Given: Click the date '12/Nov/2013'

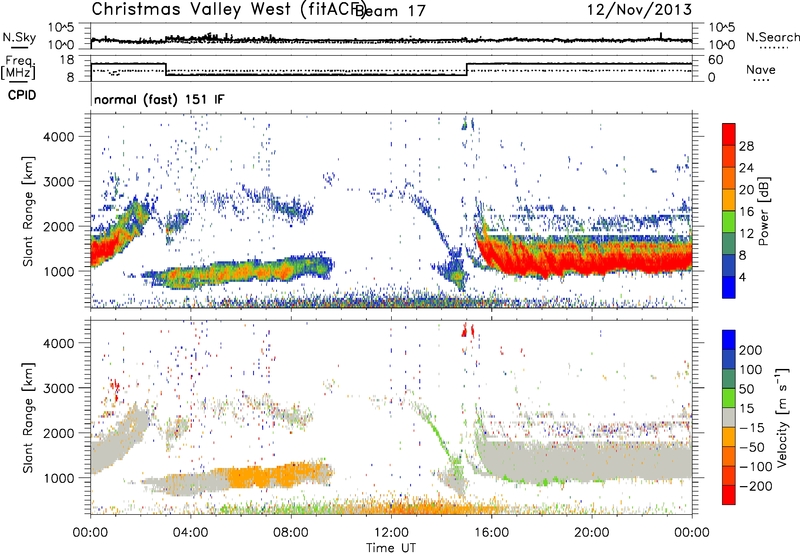Looking at the screenshot, I should pos(639,10).
